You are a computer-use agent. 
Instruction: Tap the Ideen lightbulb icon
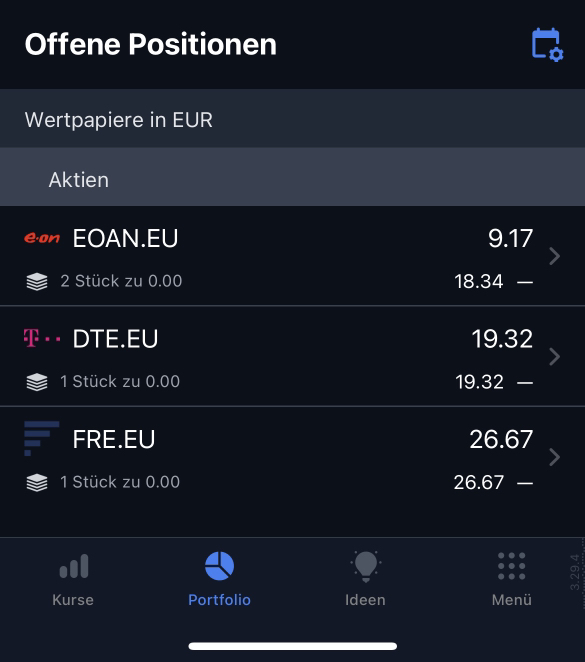coord(366,567)
